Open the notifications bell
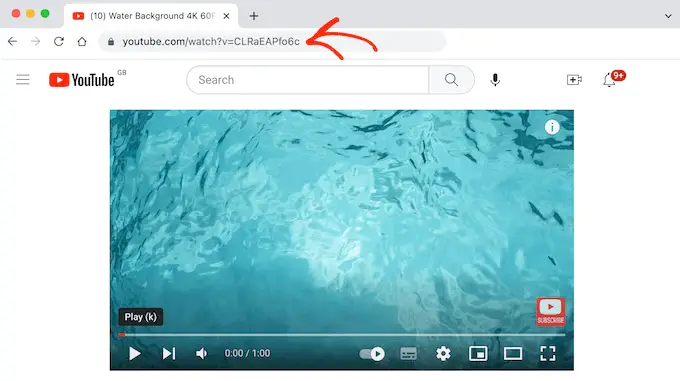The height and width of the screenshot is (381, 680). 609,80
